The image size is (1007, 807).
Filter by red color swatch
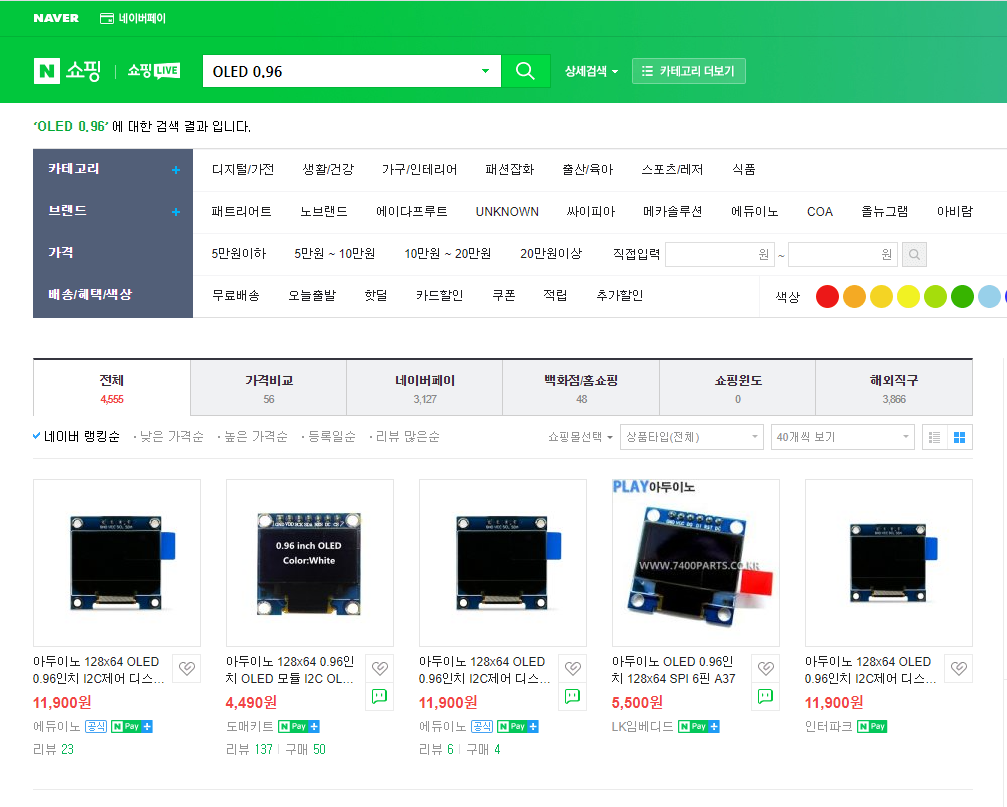tap(827, 297)
